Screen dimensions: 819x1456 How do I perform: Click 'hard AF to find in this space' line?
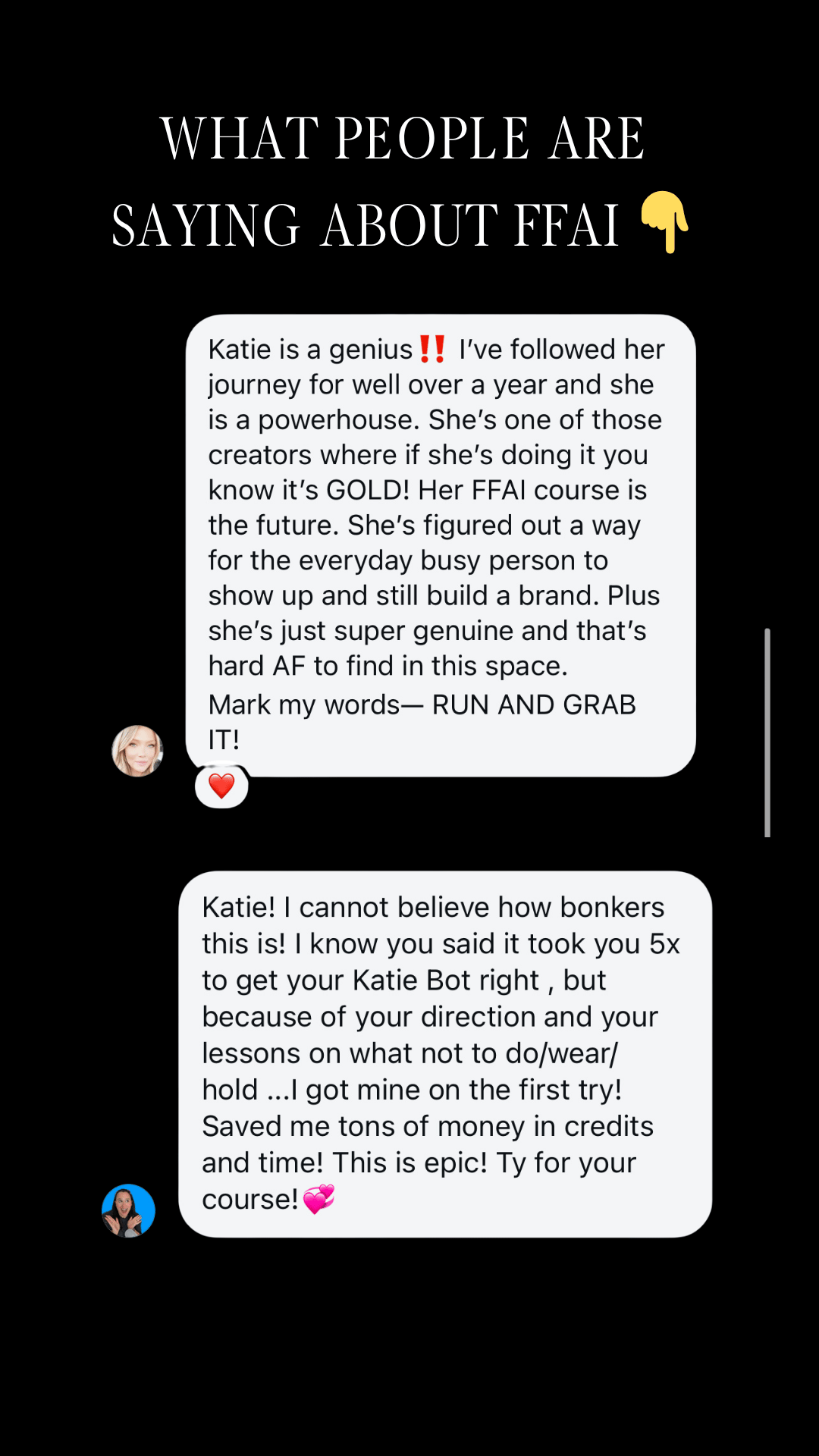388,666
